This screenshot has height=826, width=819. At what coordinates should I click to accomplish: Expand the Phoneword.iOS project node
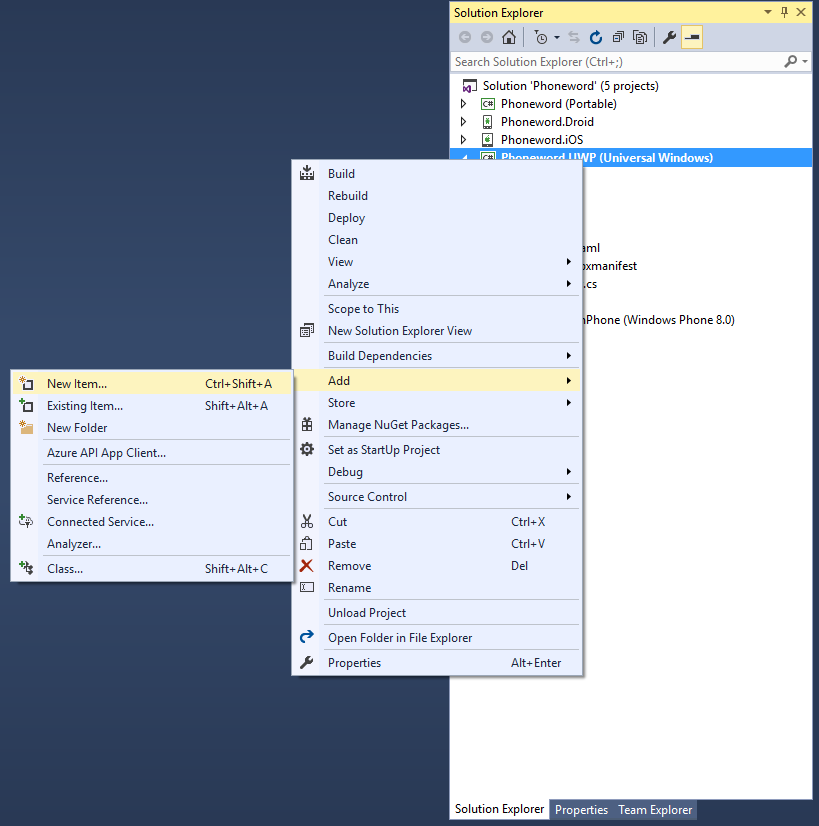[x=463, y=140]
